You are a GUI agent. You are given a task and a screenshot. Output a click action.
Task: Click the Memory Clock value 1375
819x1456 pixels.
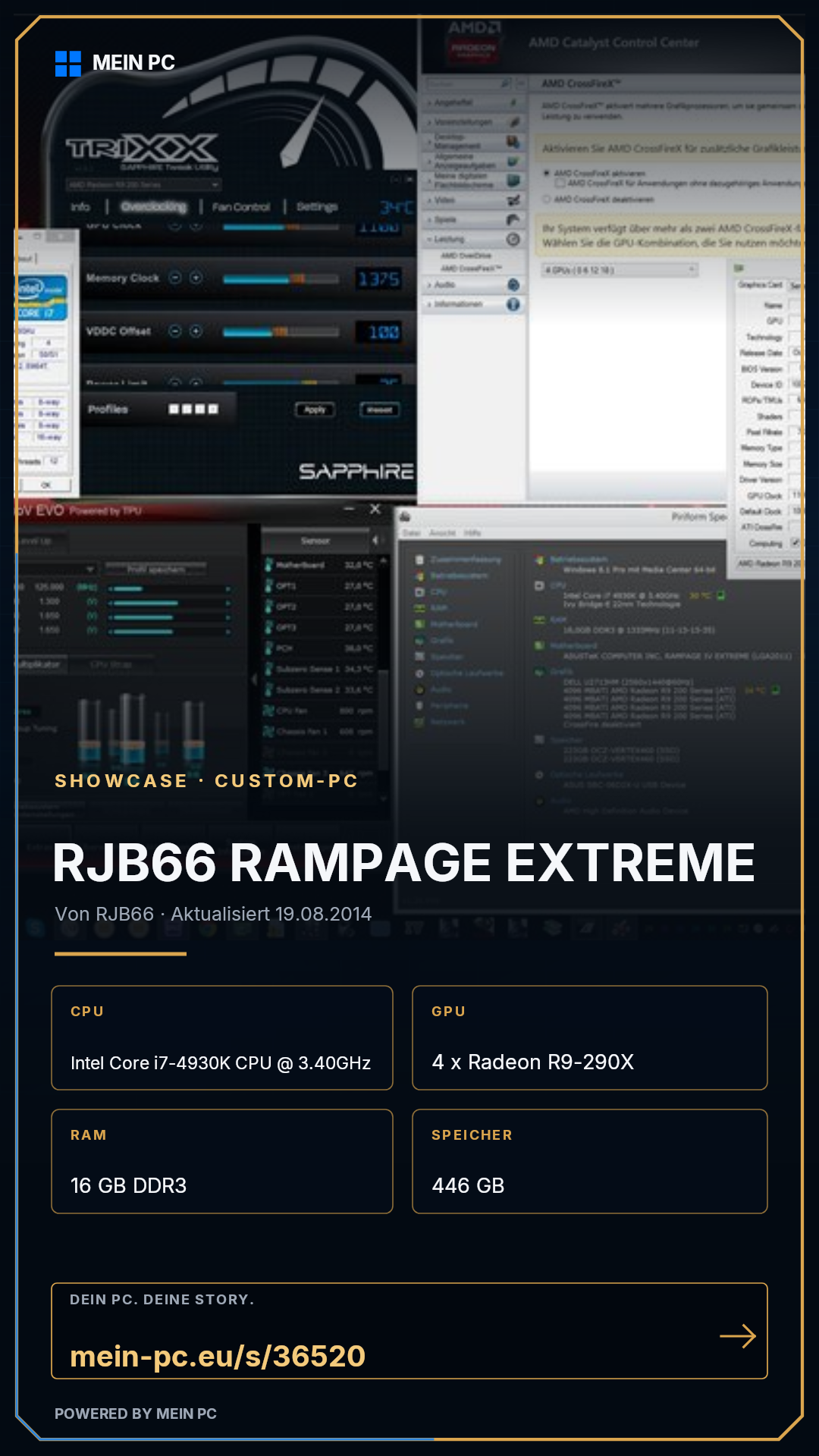(379, 279)
